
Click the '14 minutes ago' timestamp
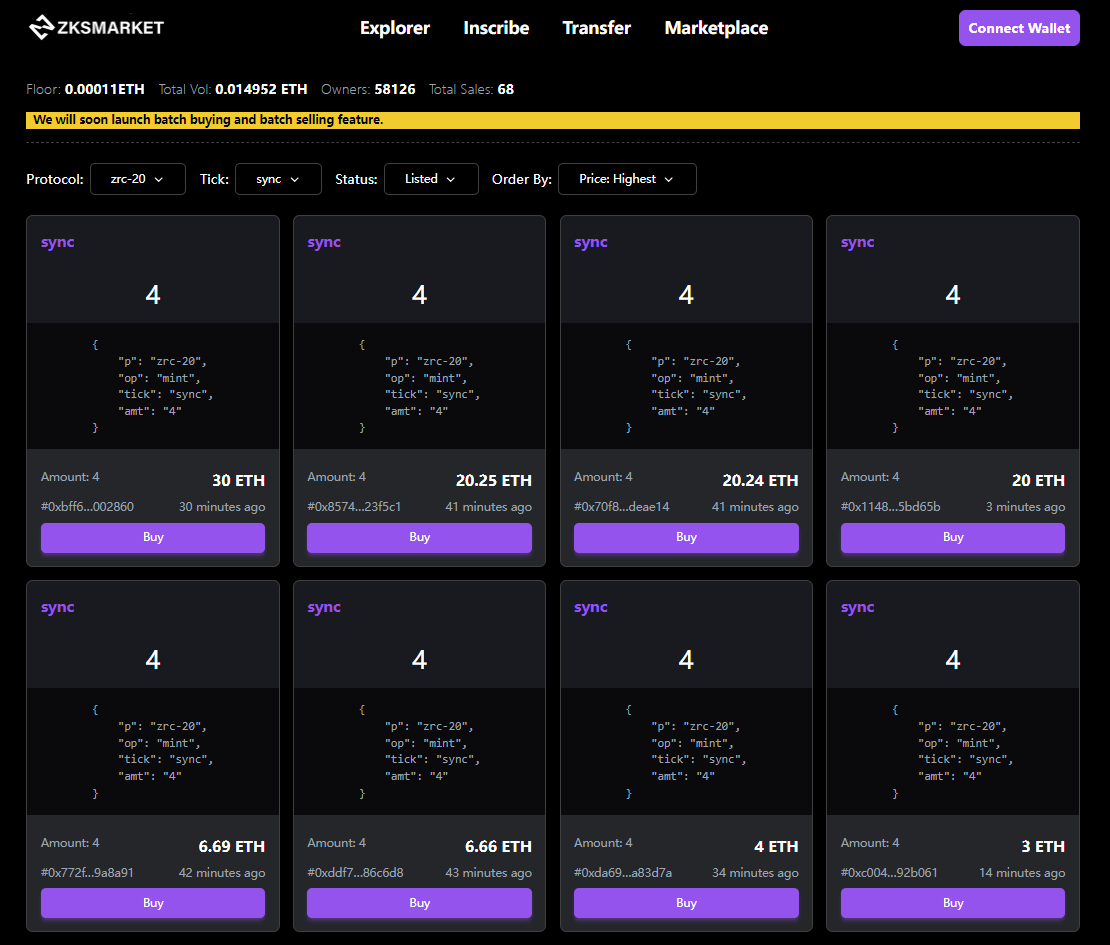coord(1022,873)
